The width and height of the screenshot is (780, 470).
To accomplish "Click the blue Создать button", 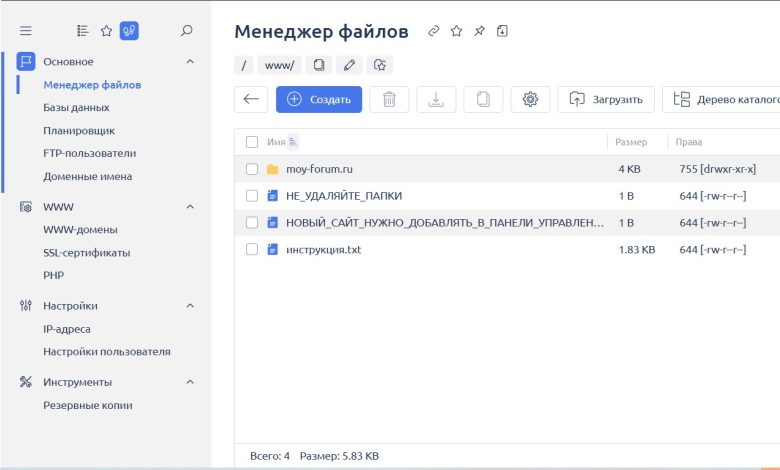I will pos(319,99).
